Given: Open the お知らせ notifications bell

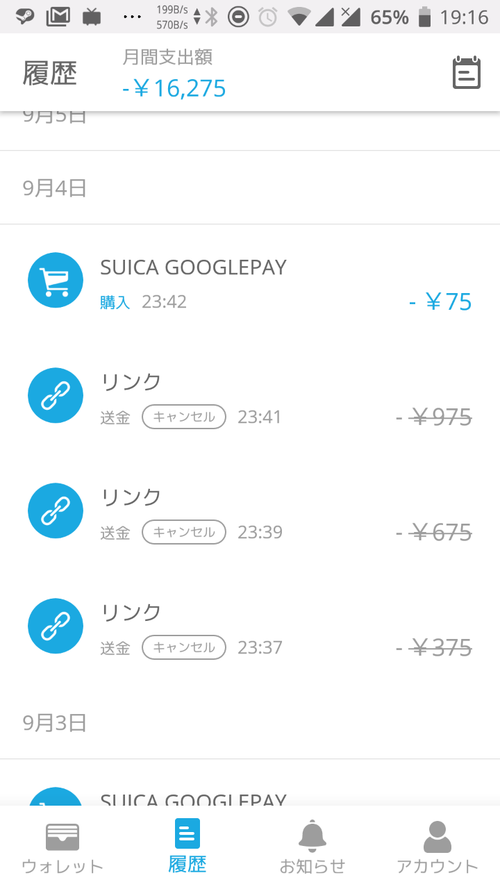Looking at the screenshot, I should pos(312,848).
